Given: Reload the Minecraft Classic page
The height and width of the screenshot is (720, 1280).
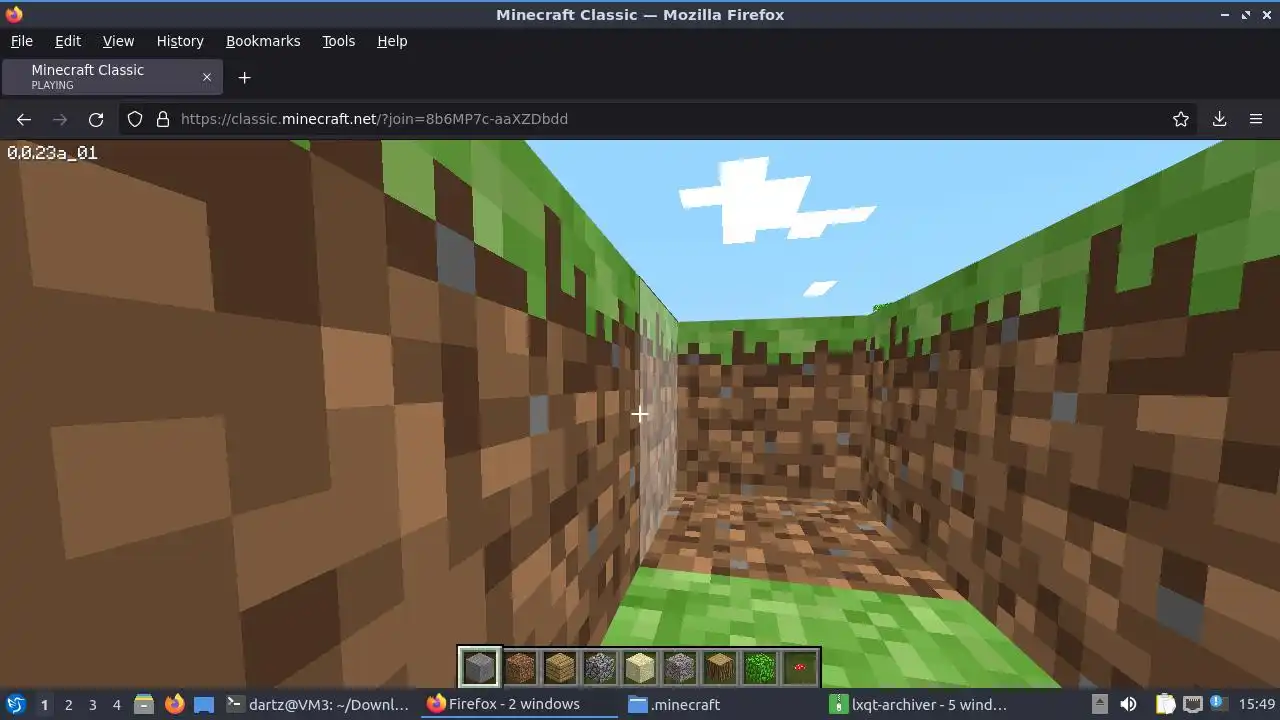Looking at the screenshot, I should [96, 119].
